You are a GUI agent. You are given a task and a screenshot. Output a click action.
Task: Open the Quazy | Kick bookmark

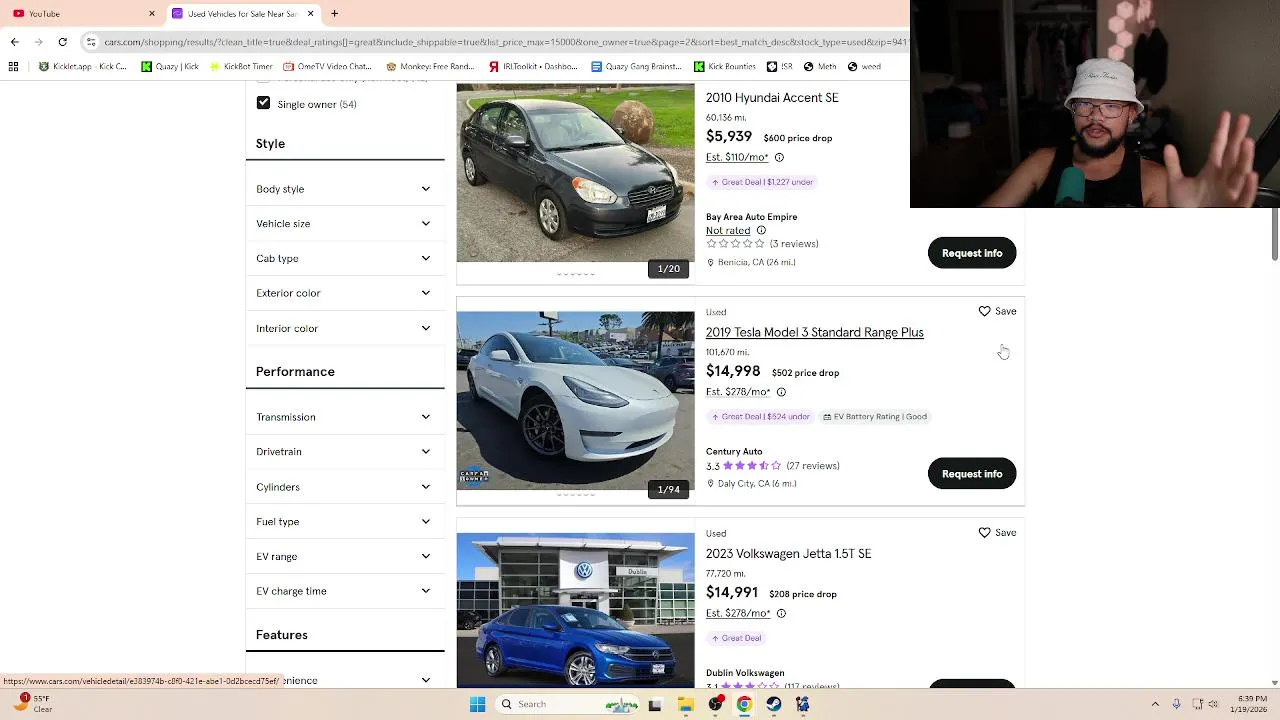[x=170, y=66]
